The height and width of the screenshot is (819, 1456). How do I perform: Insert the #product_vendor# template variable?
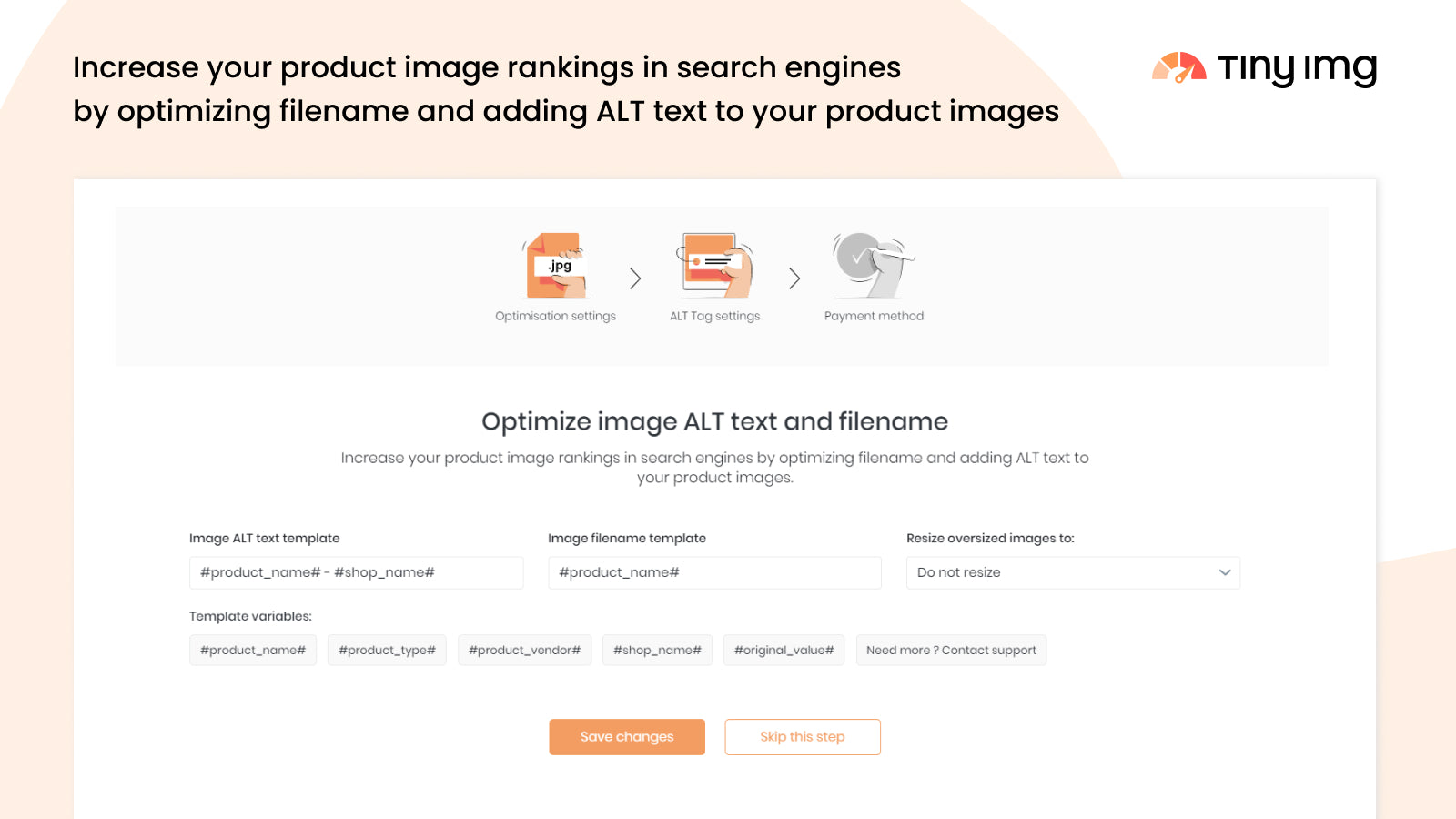pos(524,651)
